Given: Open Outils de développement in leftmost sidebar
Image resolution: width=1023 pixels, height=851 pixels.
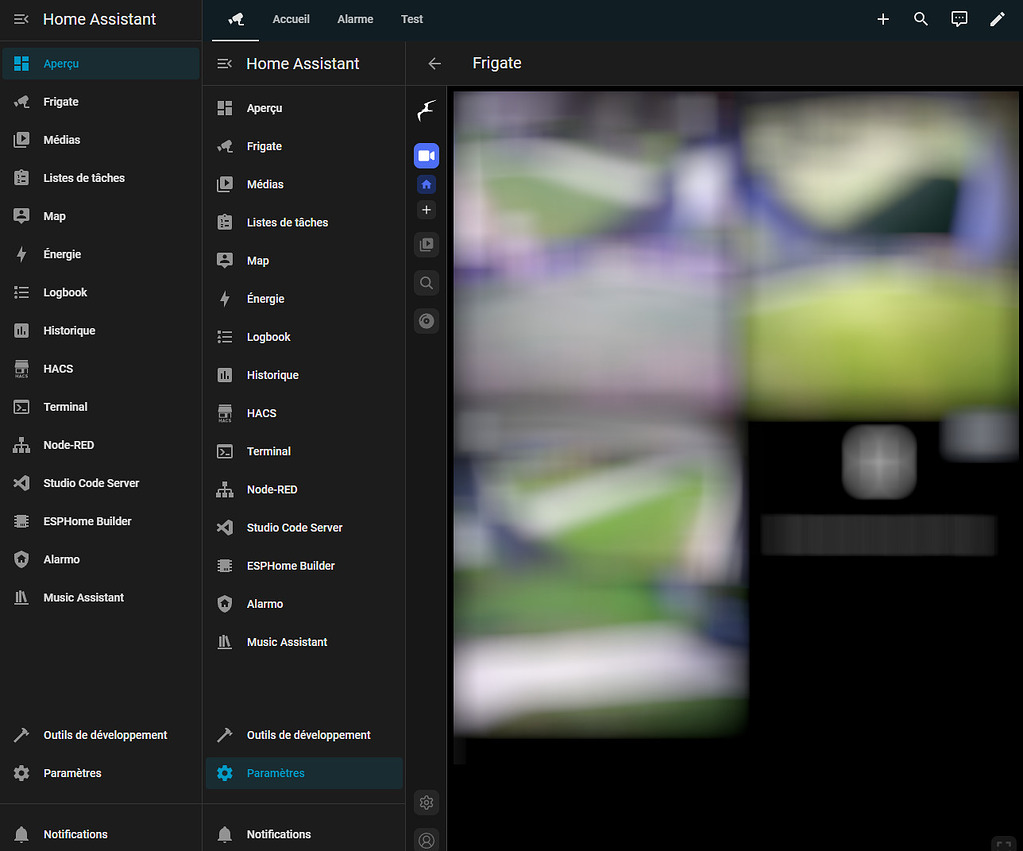Looking at the screenshot, I should point(105,735).
